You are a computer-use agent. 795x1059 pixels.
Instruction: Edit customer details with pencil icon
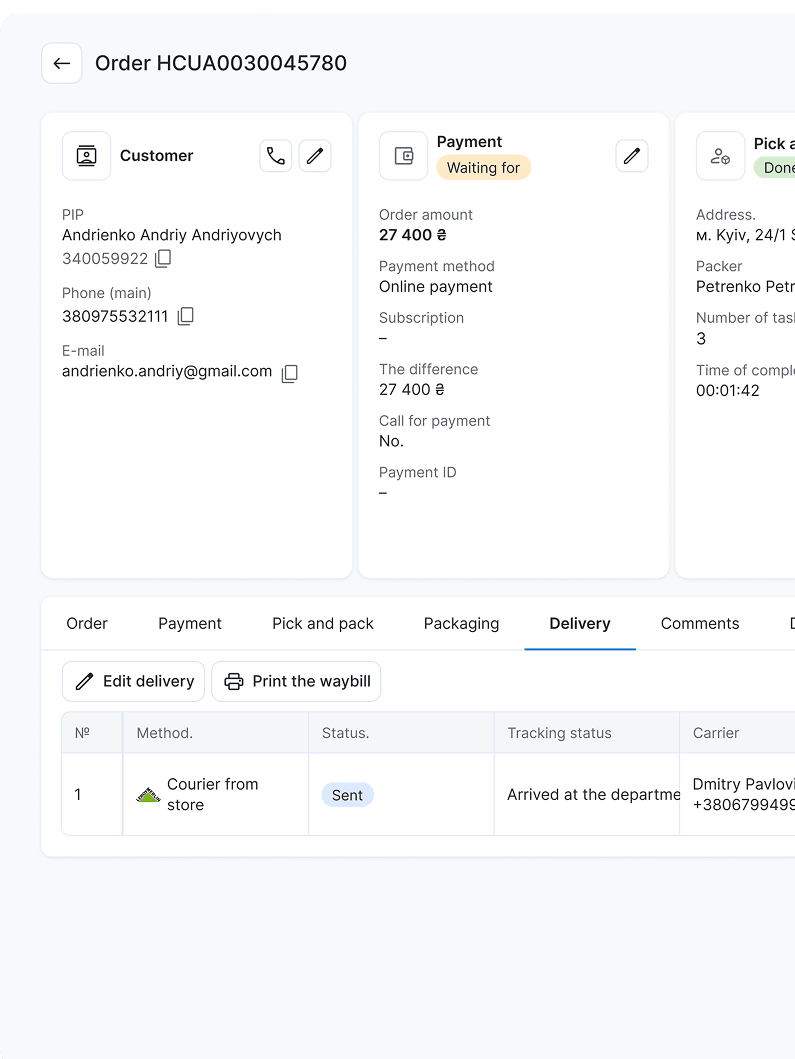(x=315, y=156)
